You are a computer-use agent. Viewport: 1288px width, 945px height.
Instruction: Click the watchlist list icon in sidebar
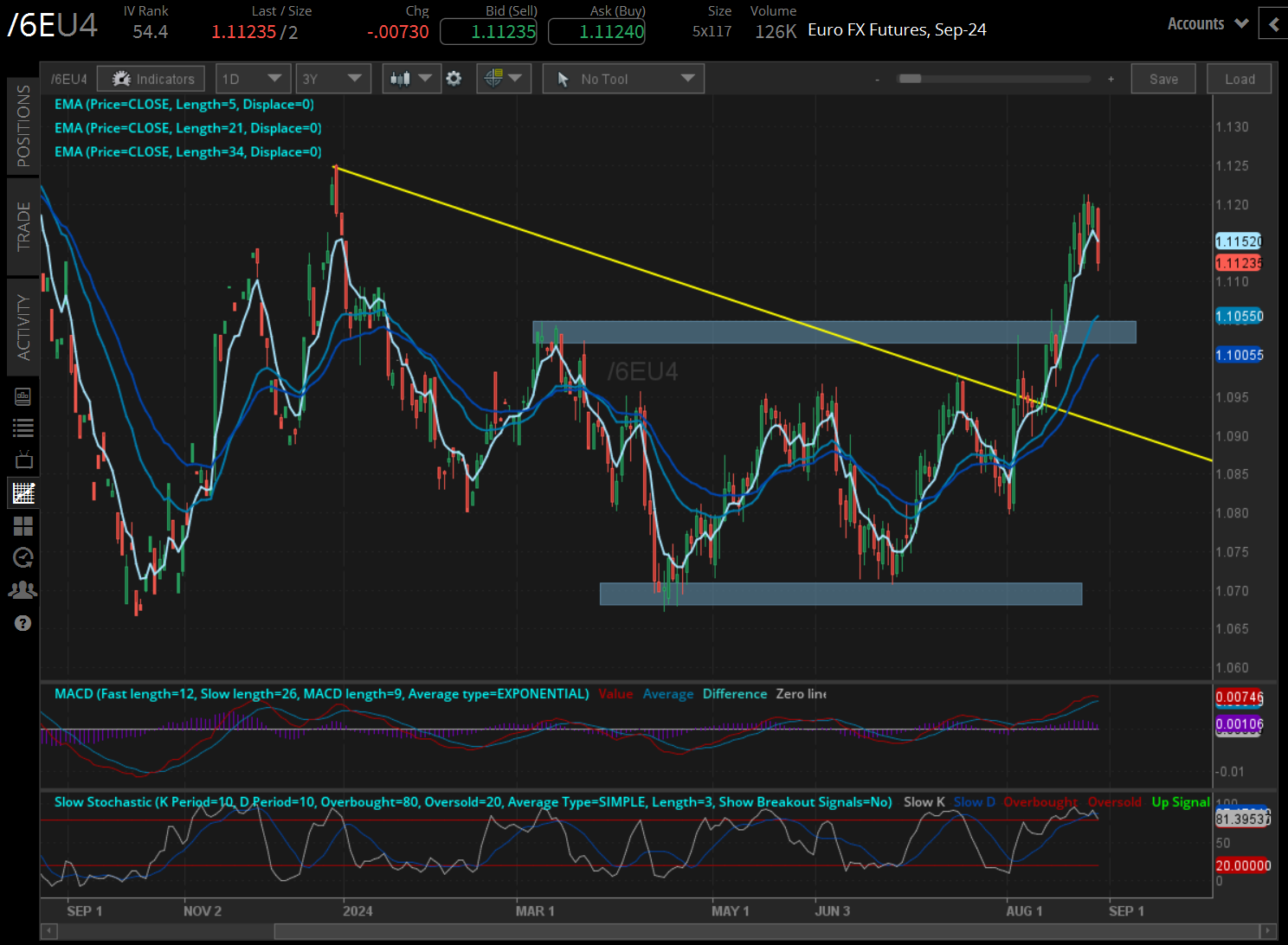pyautogui.click(x=23, y=427)
